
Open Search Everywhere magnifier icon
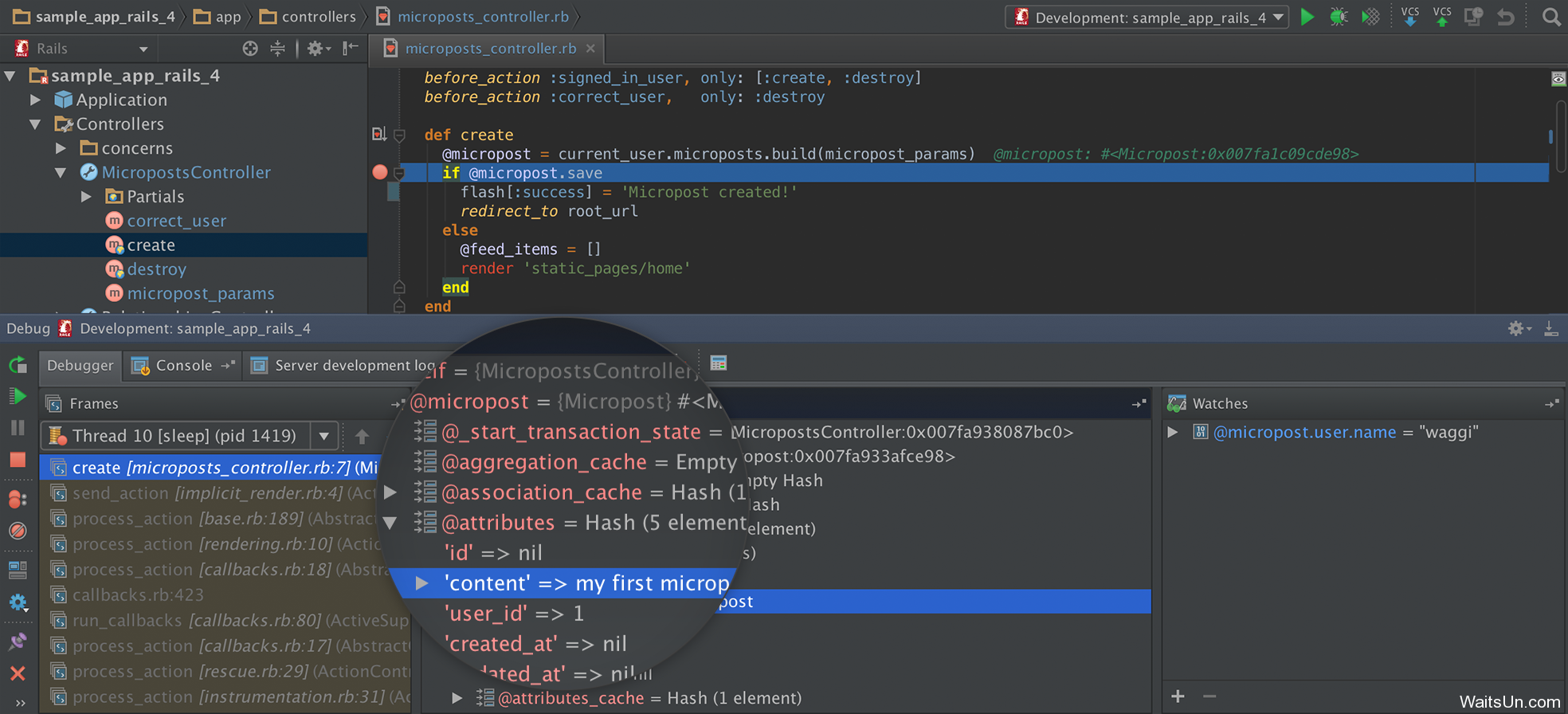point(1550,17)
